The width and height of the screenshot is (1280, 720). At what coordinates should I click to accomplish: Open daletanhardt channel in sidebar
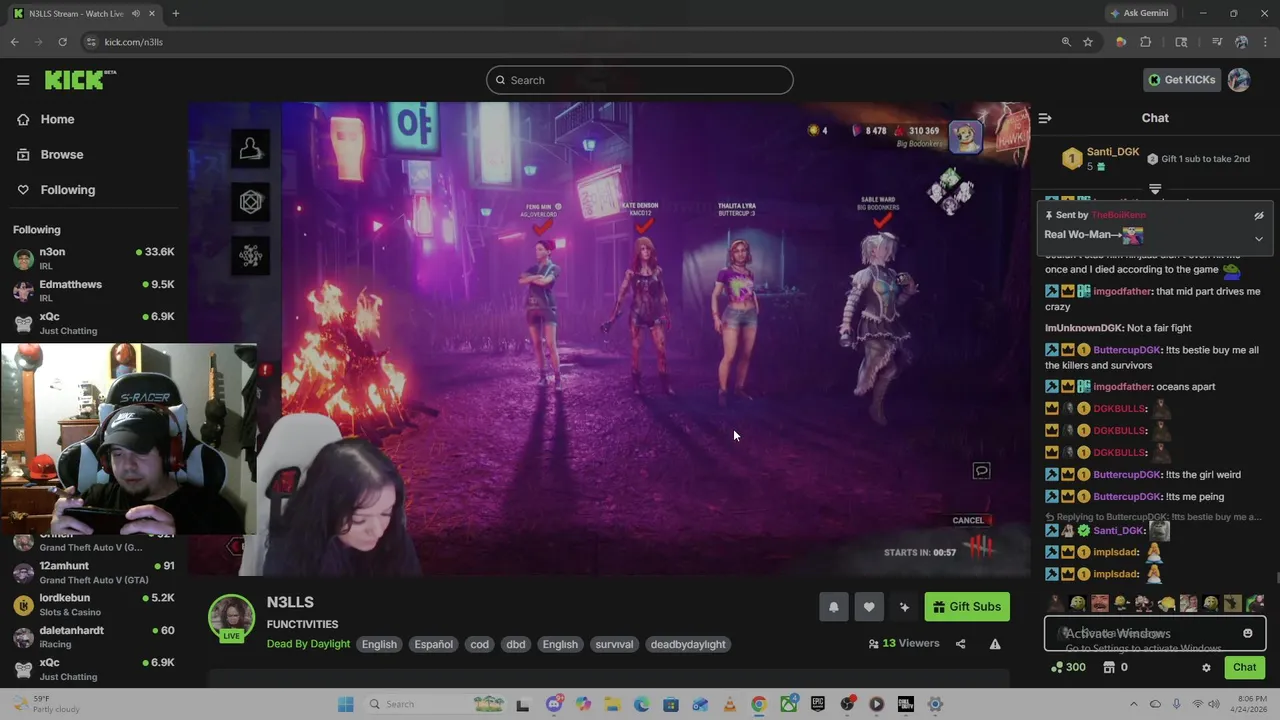[94, 637]
